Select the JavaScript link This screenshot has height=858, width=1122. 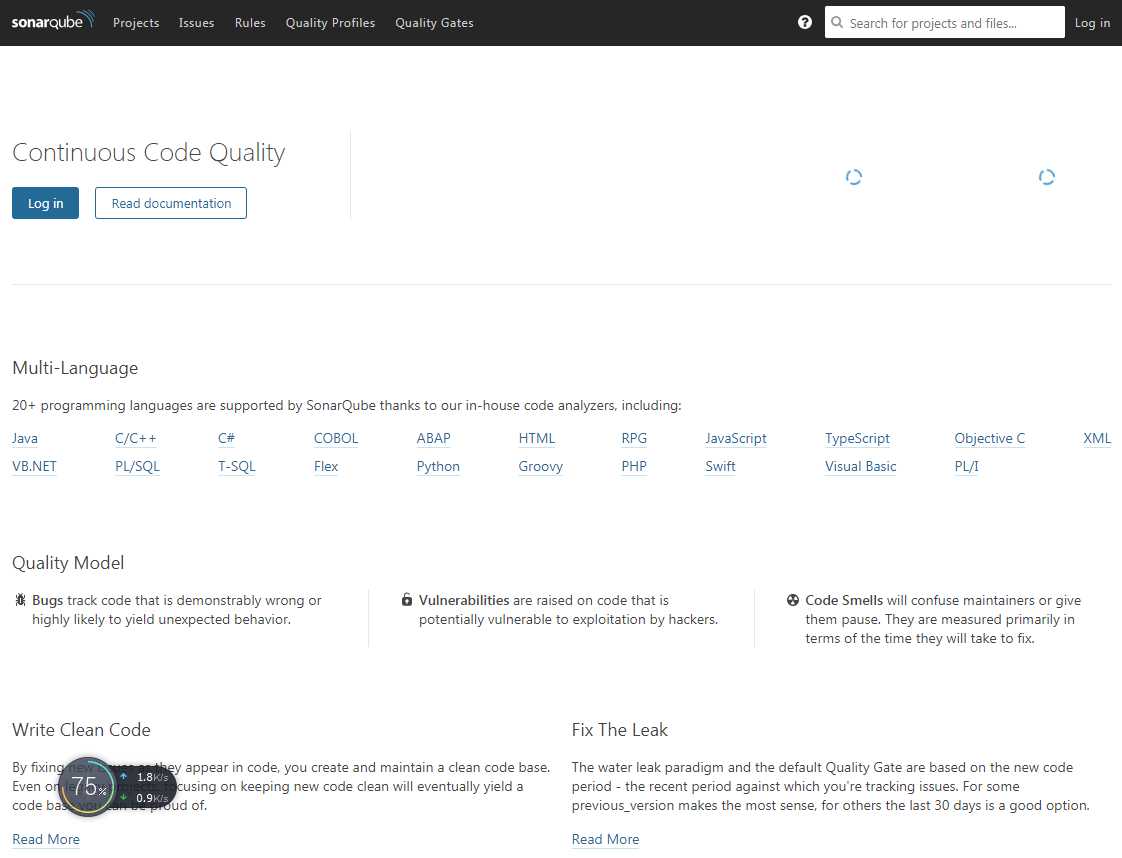(x=736, y=438)
